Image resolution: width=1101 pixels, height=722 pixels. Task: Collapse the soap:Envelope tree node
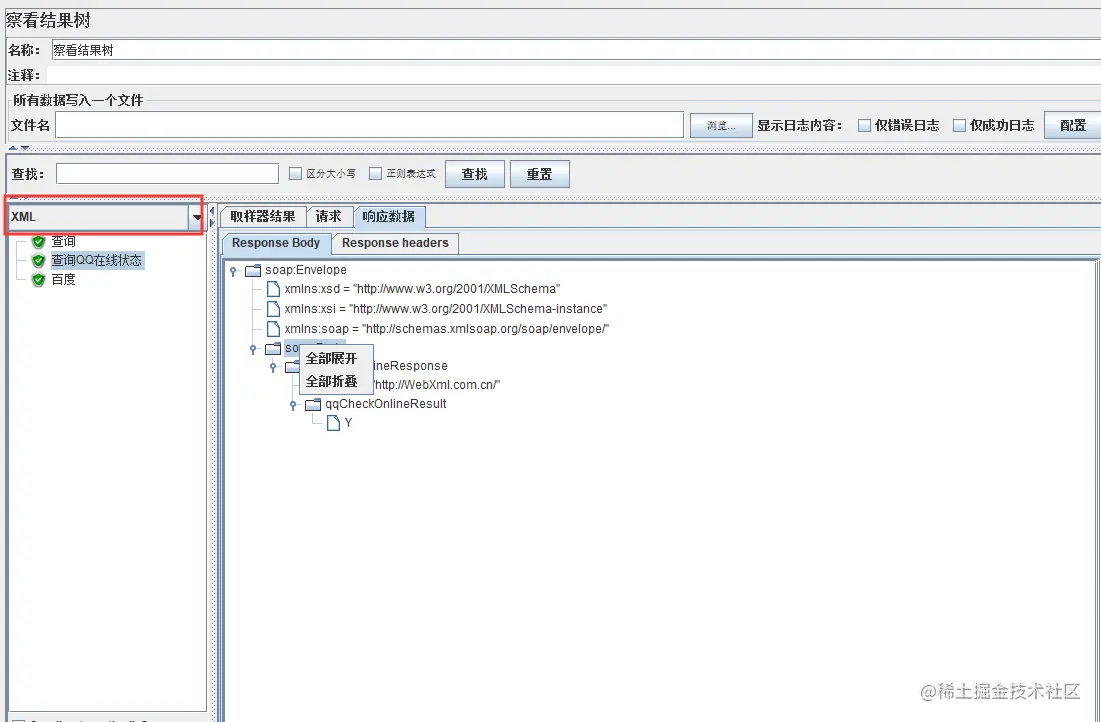click(x=233, y=271)
